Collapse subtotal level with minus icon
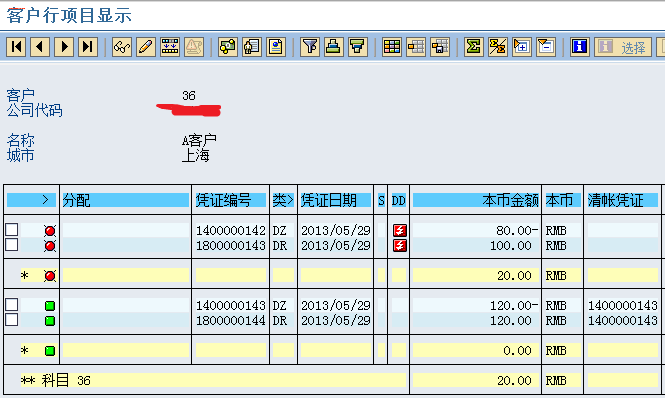The width and height of the screenshot is (665, 398). [x=546, y=47]
